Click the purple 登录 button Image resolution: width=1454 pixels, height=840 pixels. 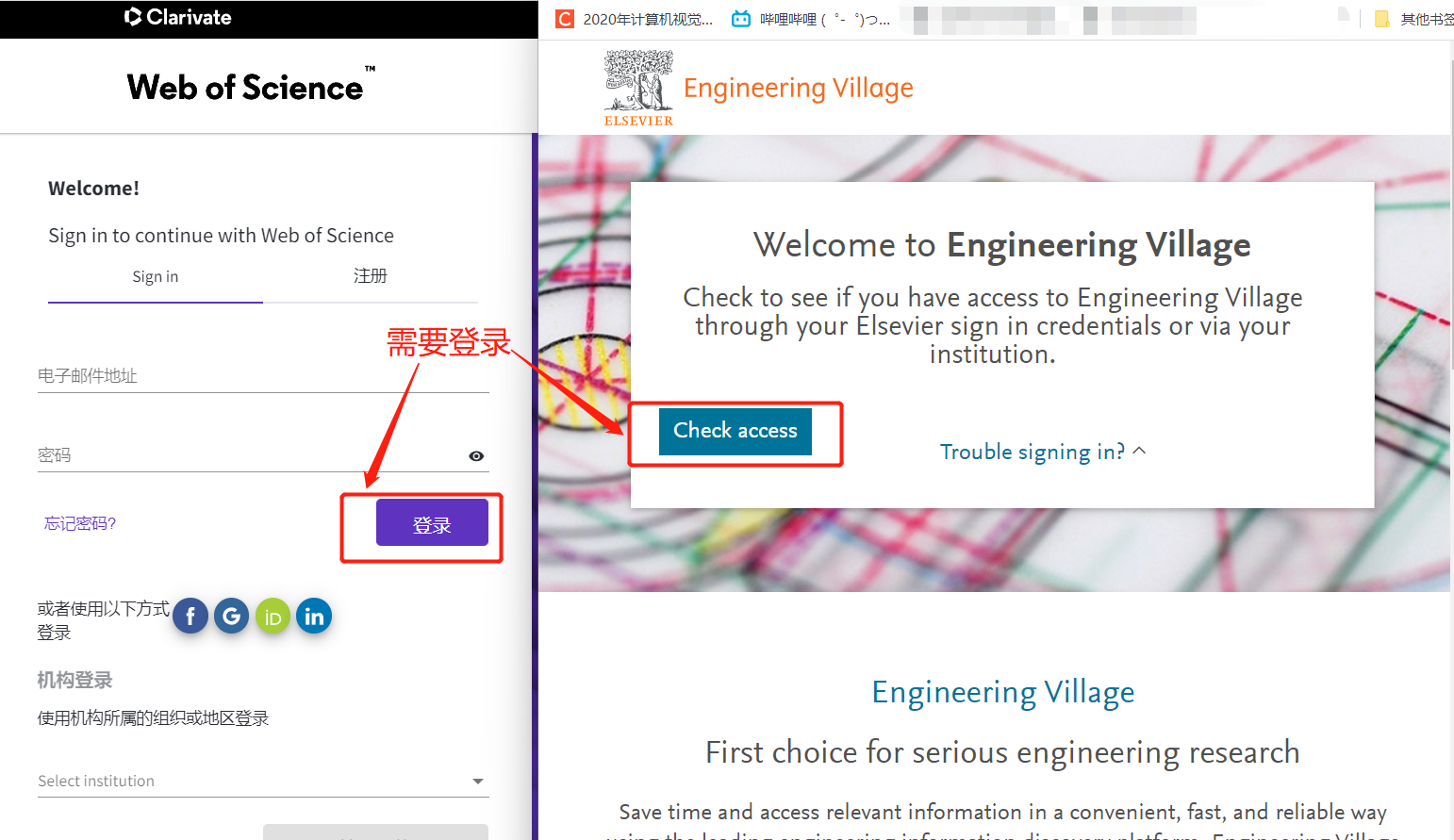click(432, 522)
